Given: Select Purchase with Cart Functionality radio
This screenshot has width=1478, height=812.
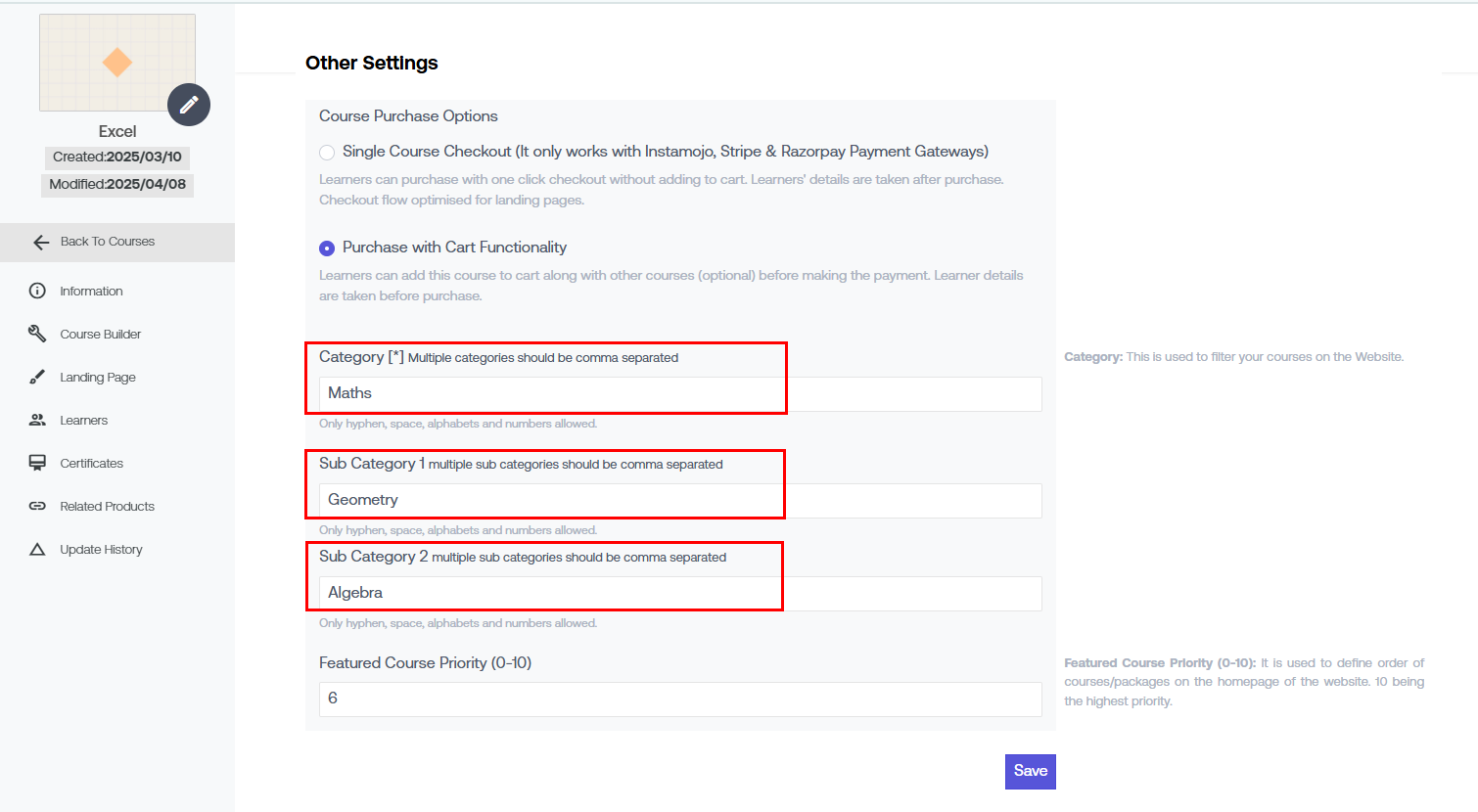Looking at the screenshot, I should (x=327, y=248).
